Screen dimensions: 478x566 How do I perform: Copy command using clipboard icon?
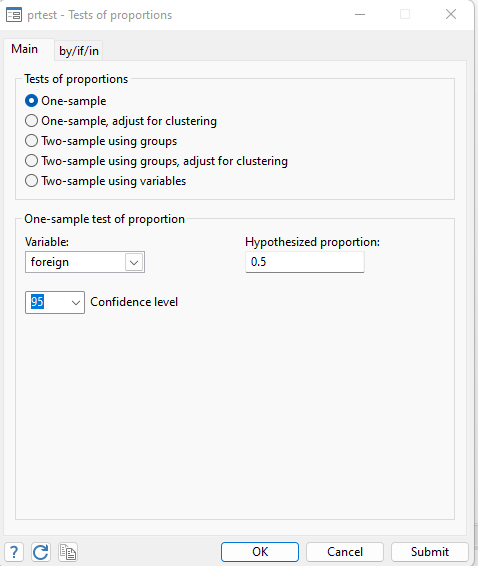click(68, 552)
